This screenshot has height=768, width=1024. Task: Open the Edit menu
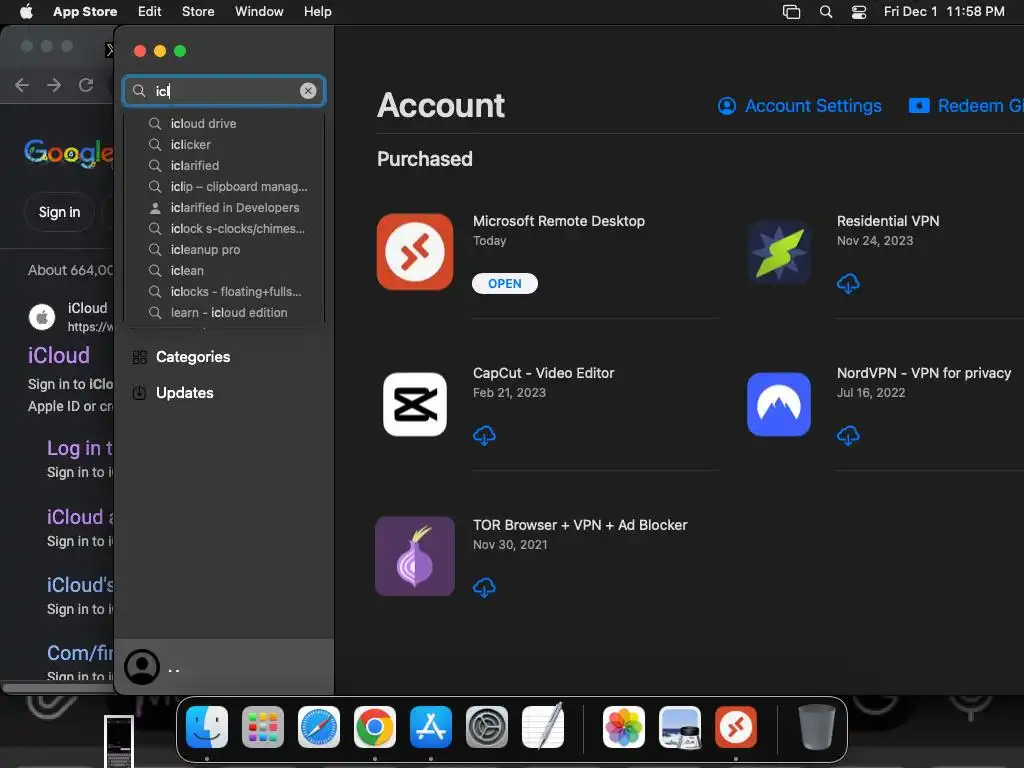pyautogui.click(x=150, y=12)
